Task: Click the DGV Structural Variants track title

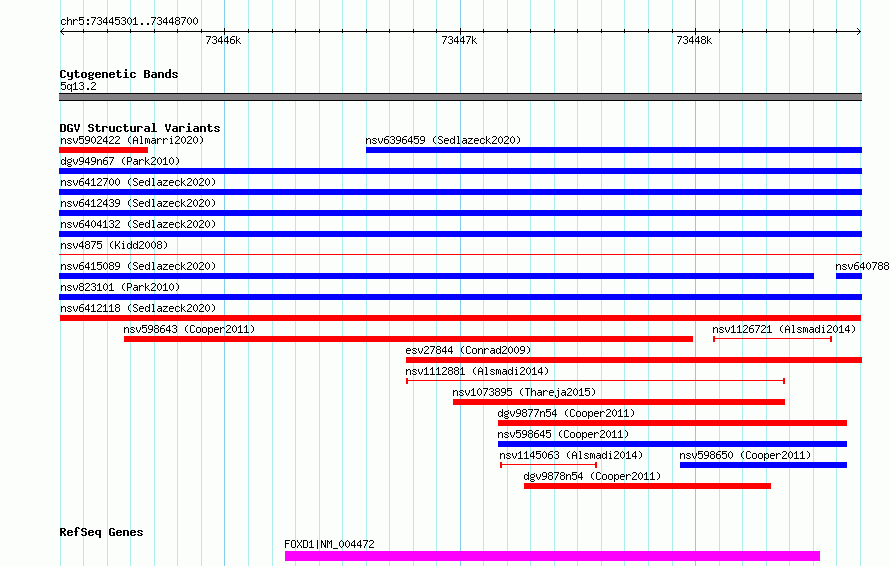Action: click(140, 128)
